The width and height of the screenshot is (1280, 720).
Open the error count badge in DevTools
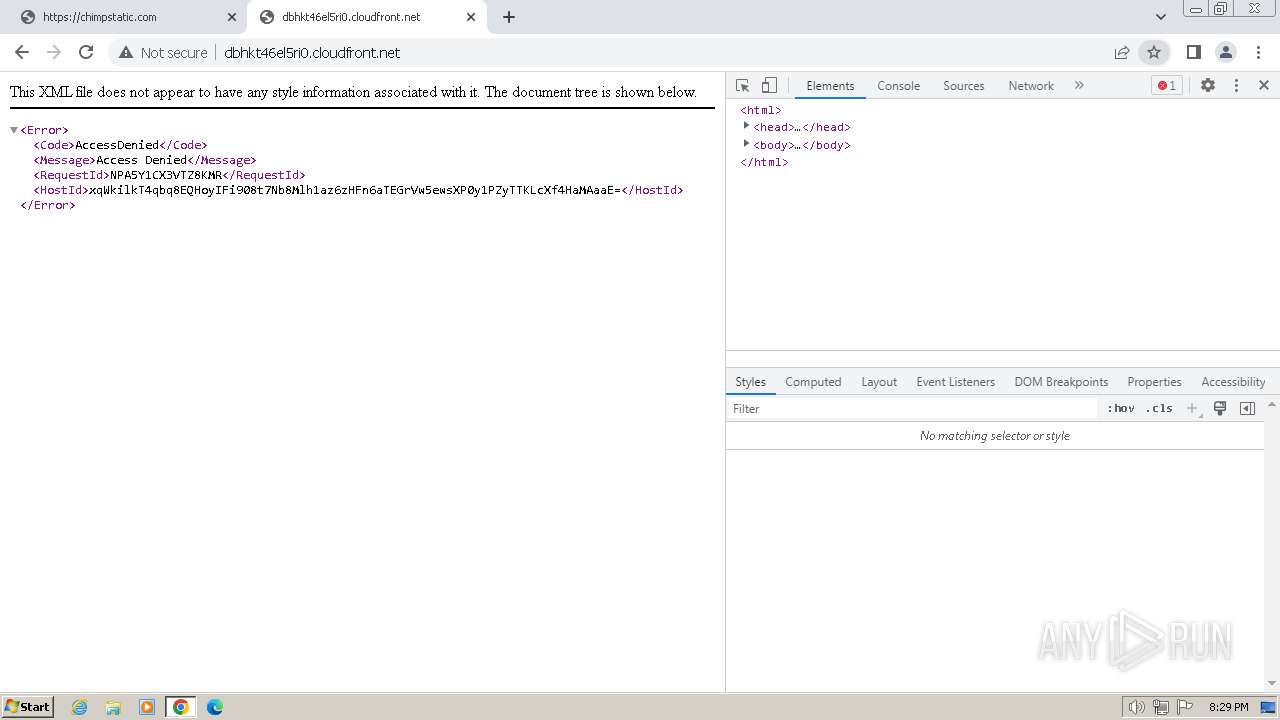coord(1166,86)
